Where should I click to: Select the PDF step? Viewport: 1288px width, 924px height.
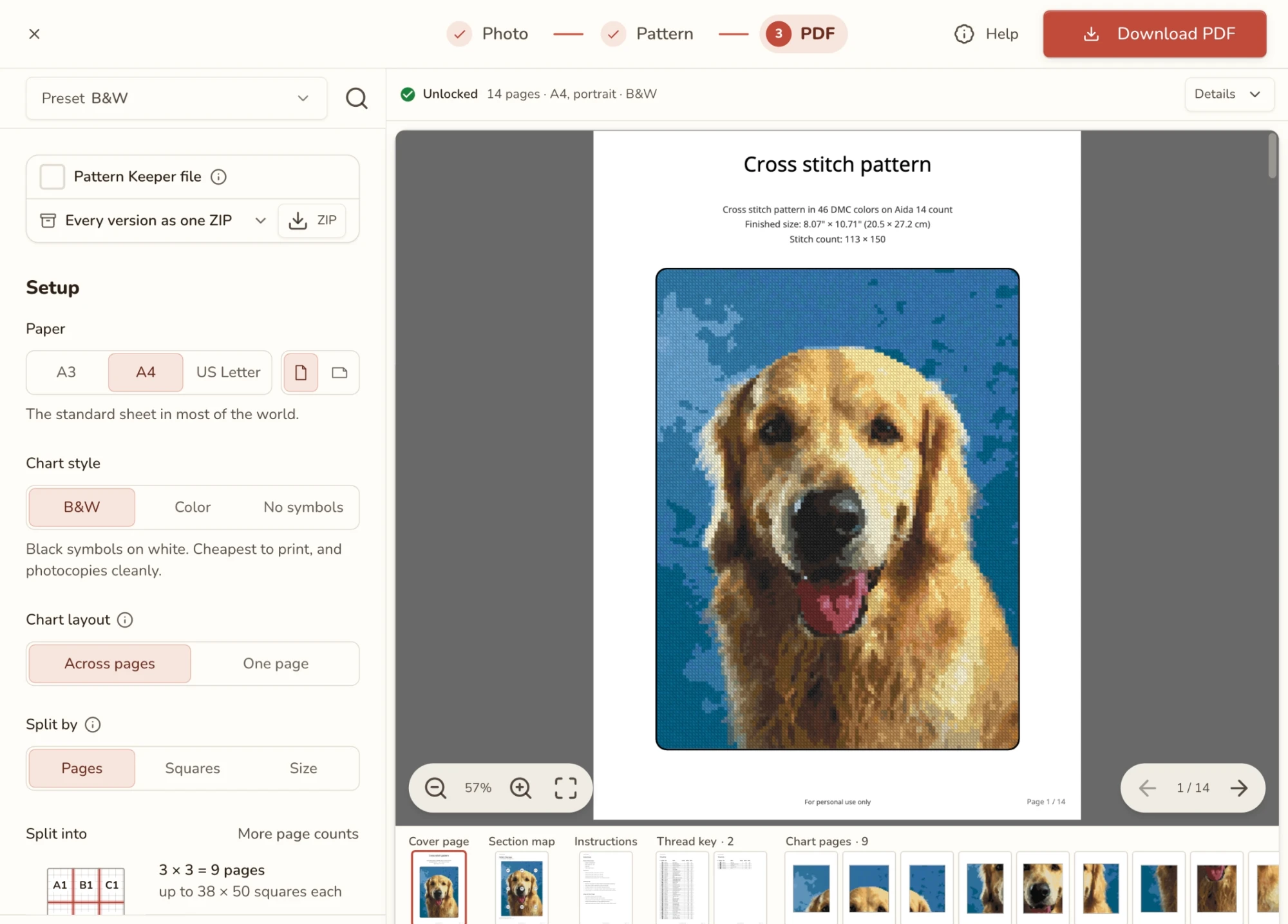click(804, 33)
